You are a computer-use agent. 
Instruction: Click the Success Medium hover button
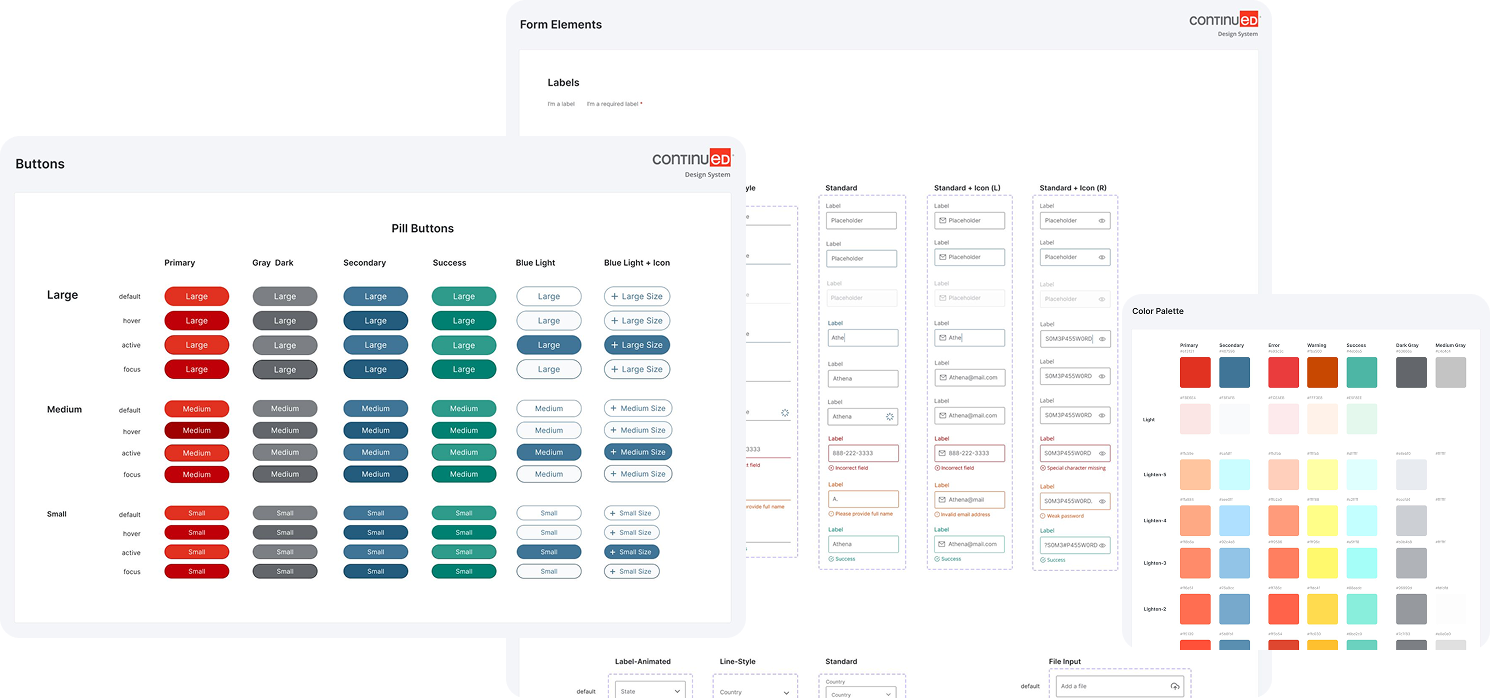[464, 431]
